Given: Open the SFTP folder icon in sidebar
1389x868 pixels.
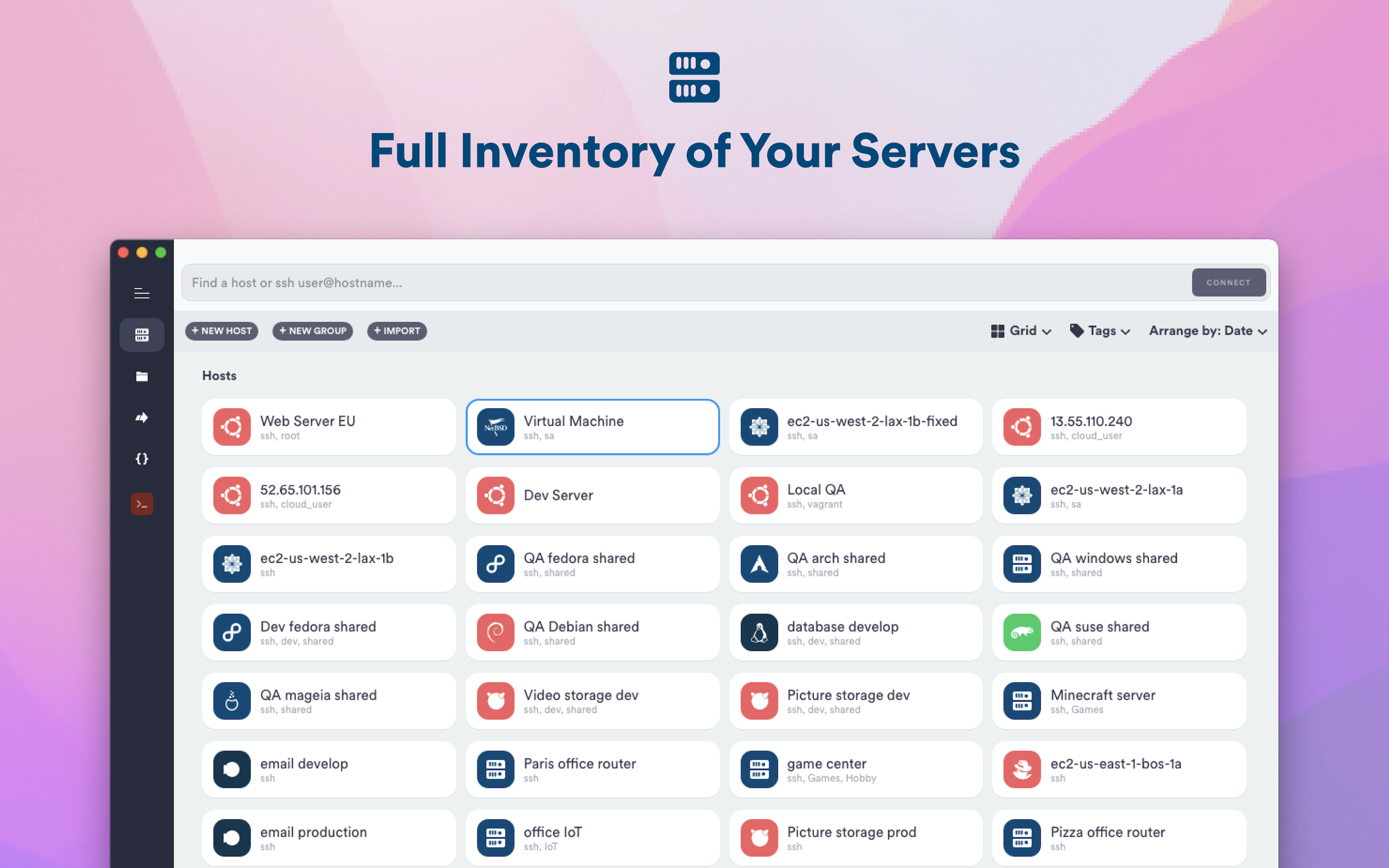Looking at the screenshot, I should (x=142, y=377).
